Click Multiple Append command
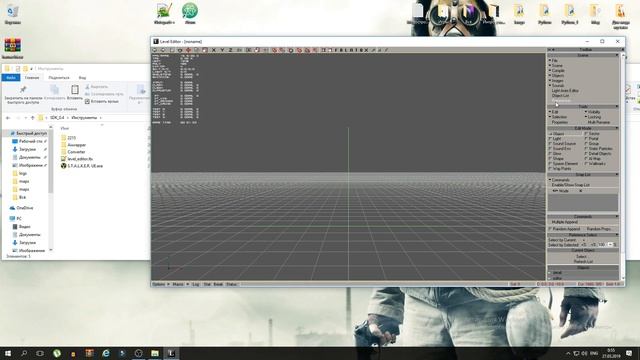This screenshot has width=640, height=360. click(x=565, y=222)
